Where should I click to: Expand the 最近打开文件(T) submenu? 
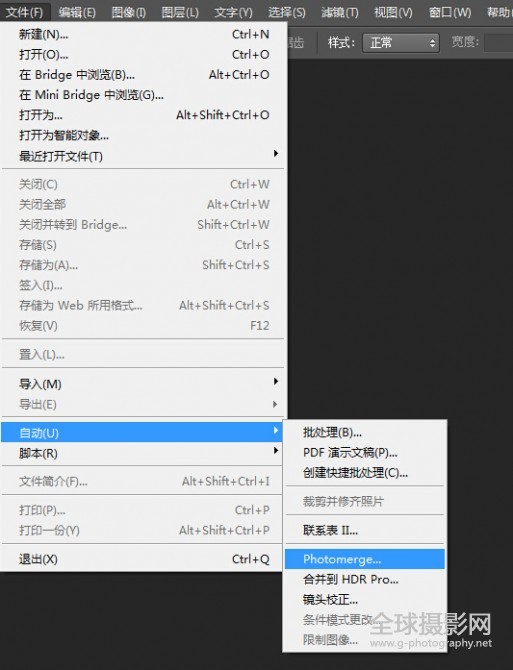click(143, 156)
